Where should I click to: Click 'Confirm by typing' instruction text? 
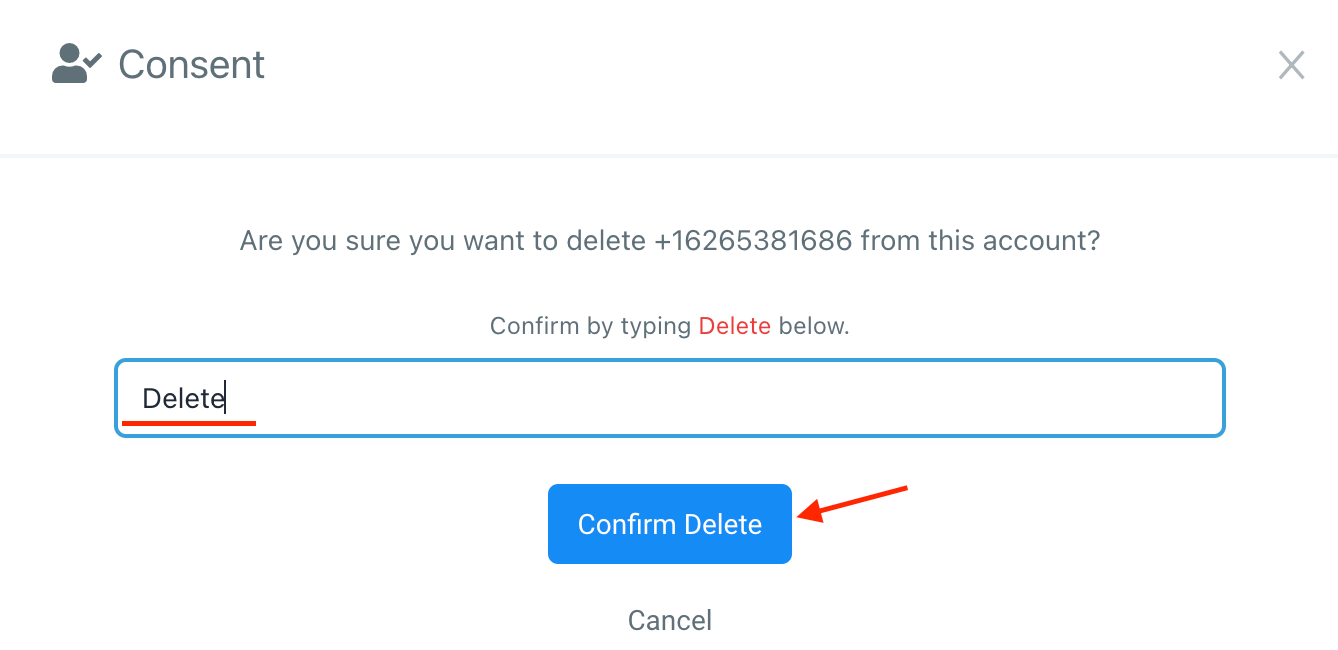pyautogui.click(x=590, y=326)
